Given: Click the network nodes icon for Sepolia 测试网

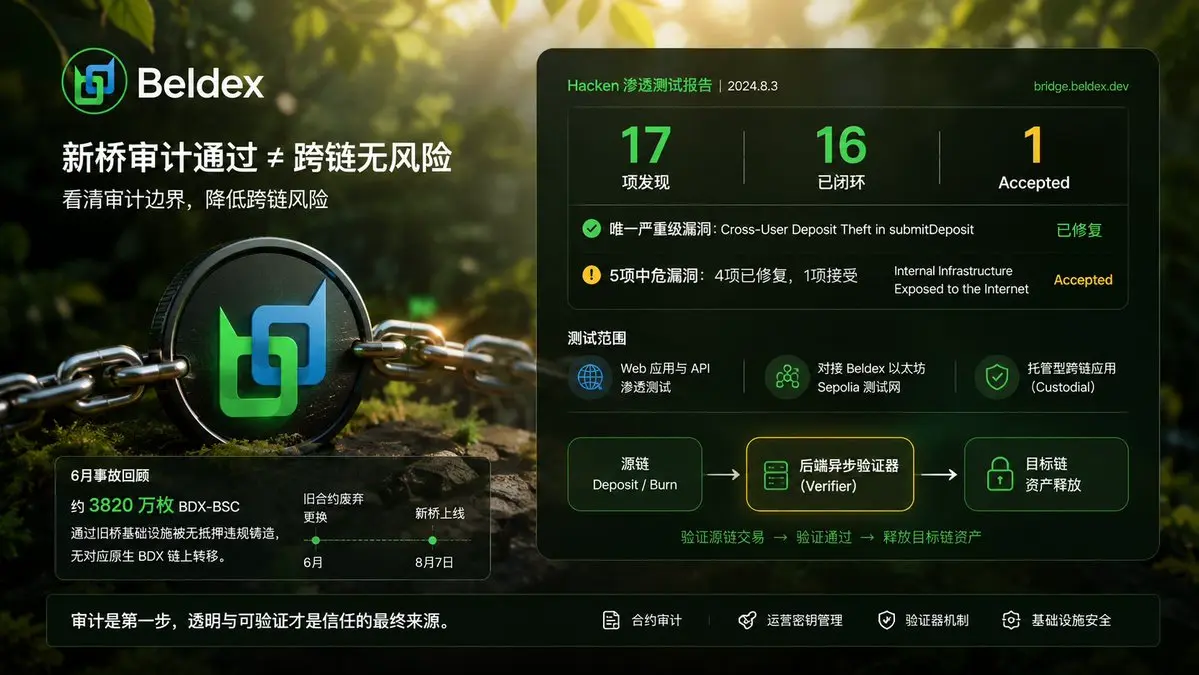Looking at the screenshot, I should pyautogui.click(x=787, y=377).
